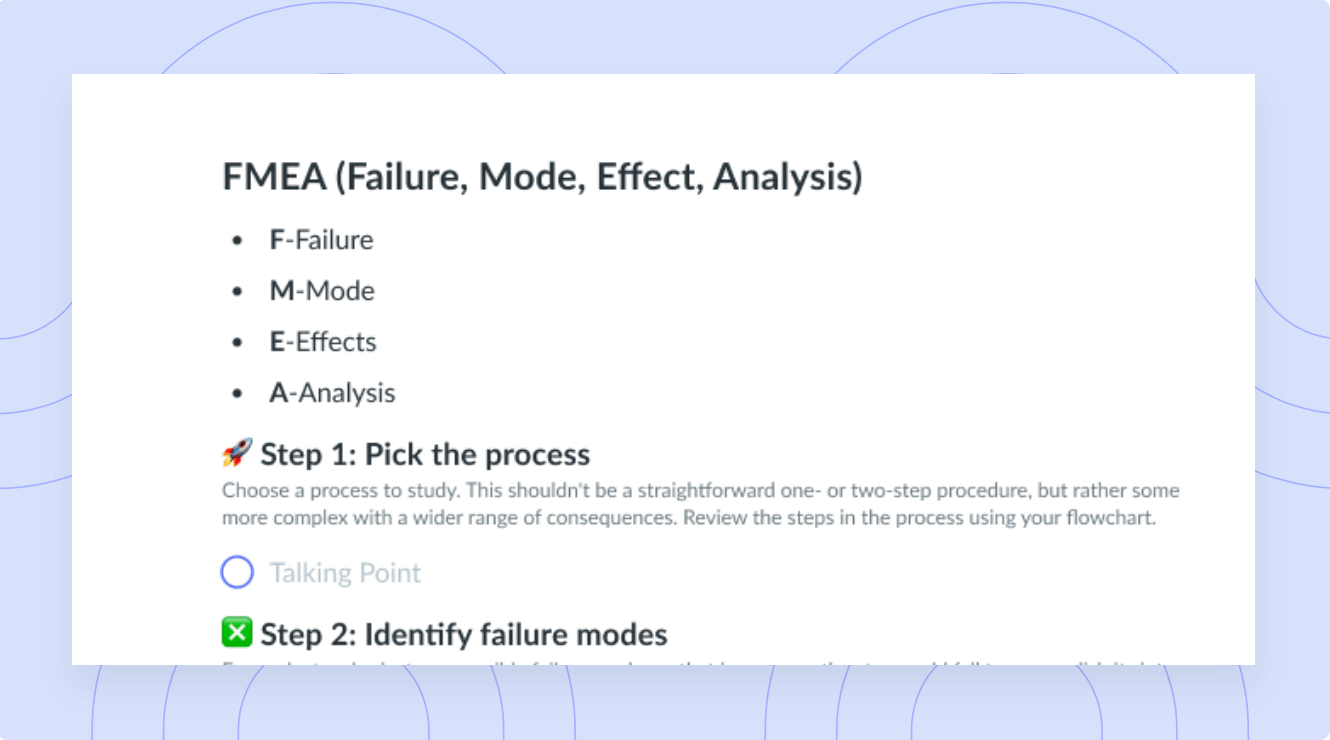Select the M-Mode list item text
This screenshot has height=740, width=1330.
pos(322,291)
